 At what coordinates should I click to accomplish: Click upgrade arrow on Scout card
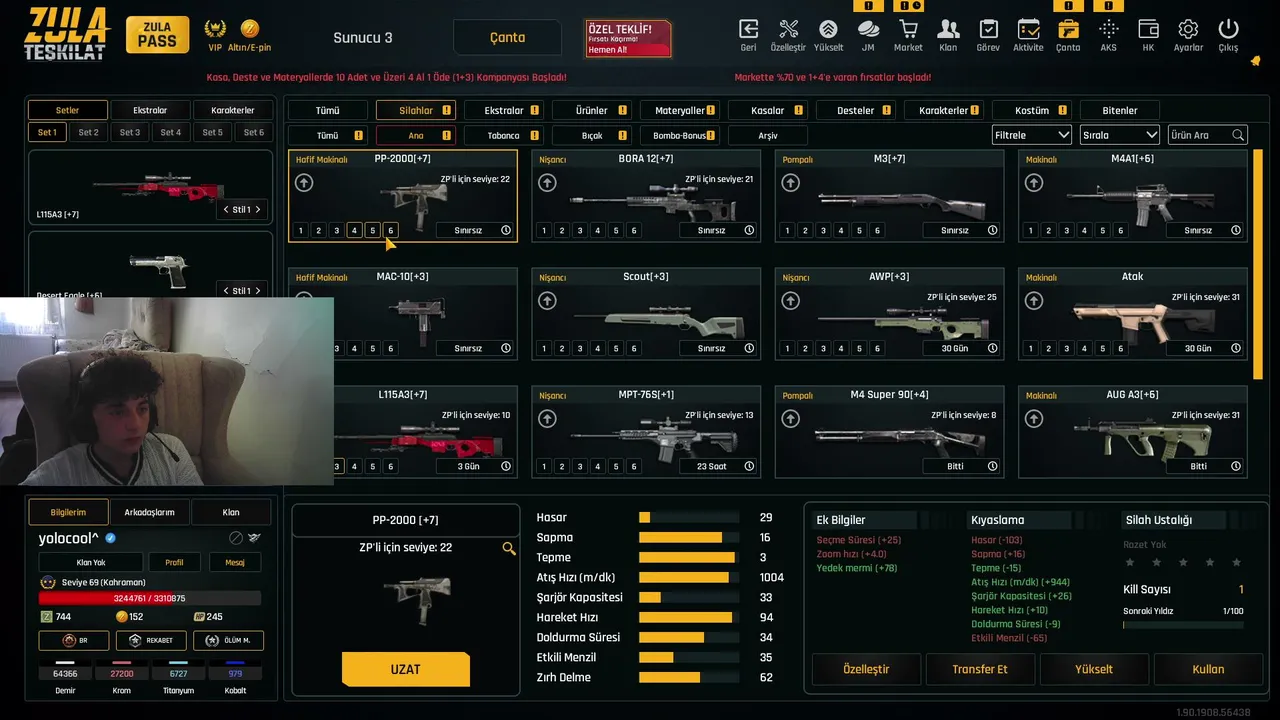point(547,300)
